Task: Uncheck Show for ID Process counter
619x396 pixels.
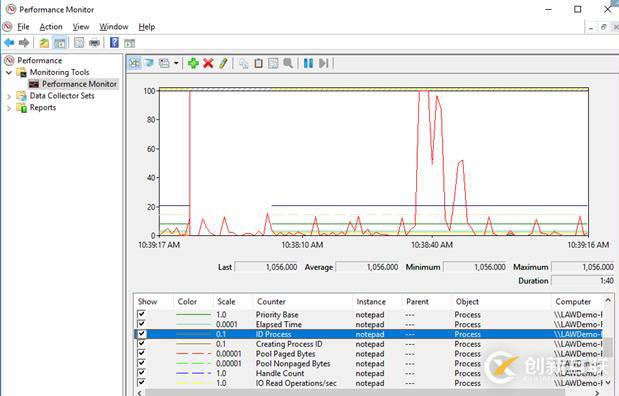Action: 141,334
